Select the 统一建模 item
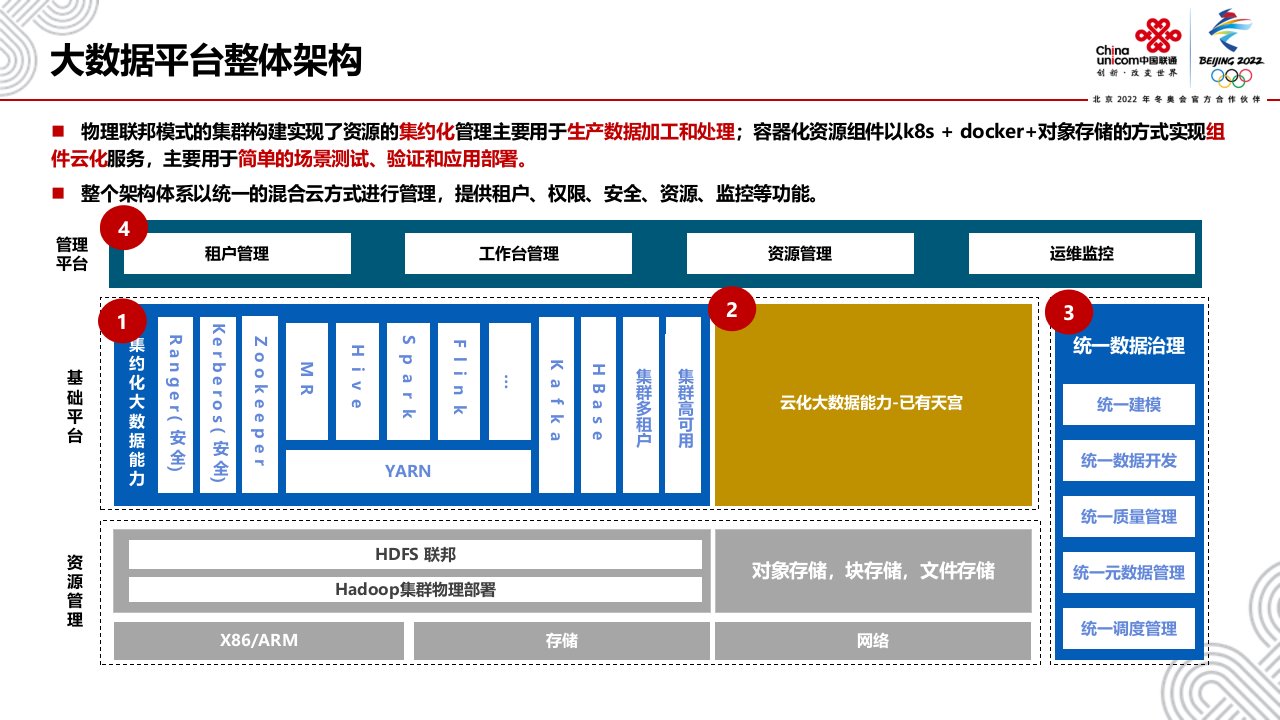 pos(1129,405)
